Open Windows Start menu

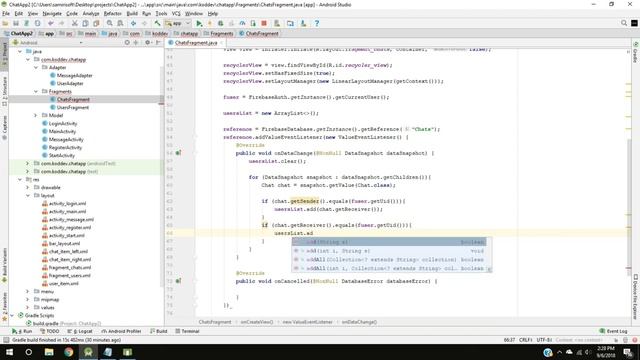click(x=9, y=352)
